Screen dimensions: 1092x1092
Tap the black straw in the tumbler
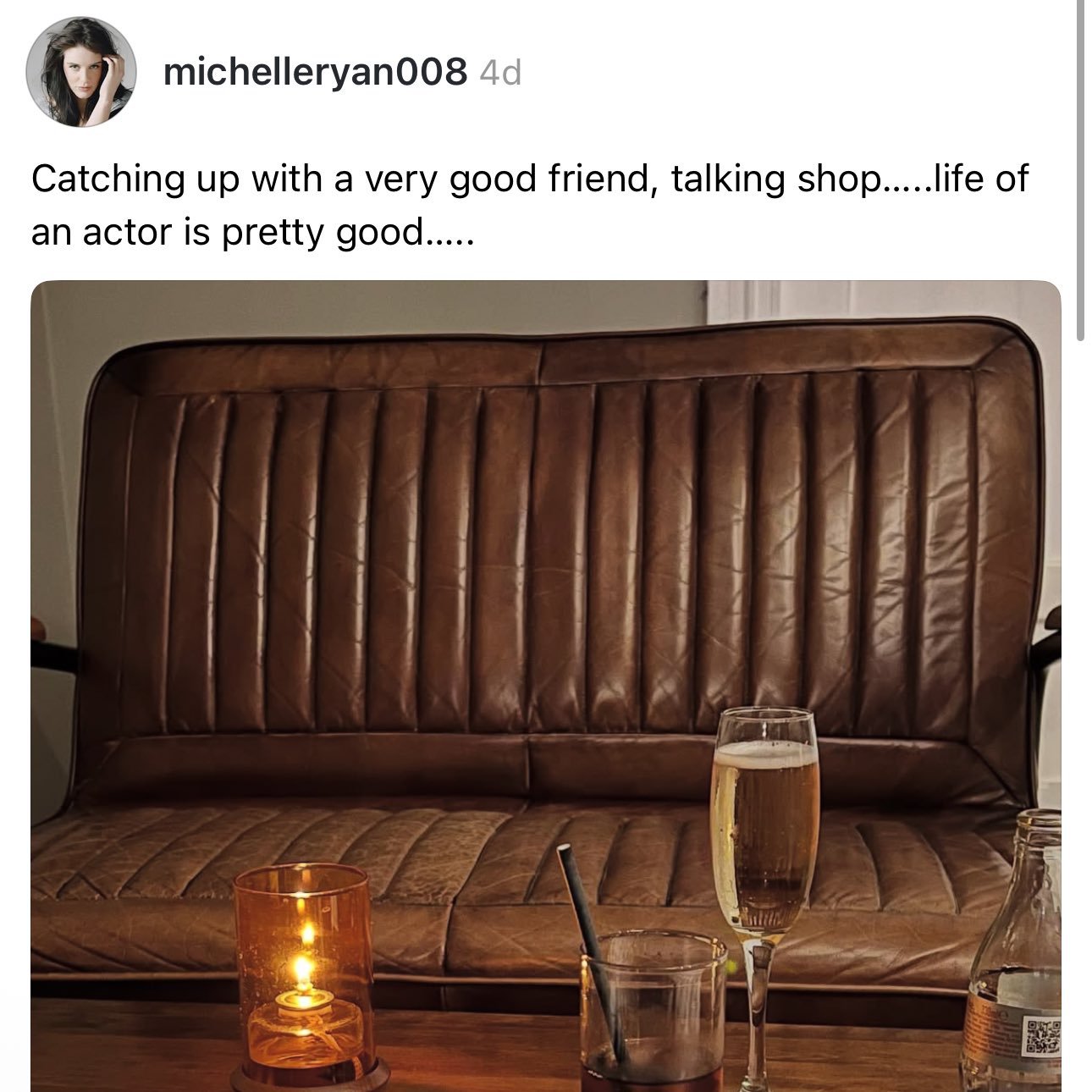coord(591,948)
